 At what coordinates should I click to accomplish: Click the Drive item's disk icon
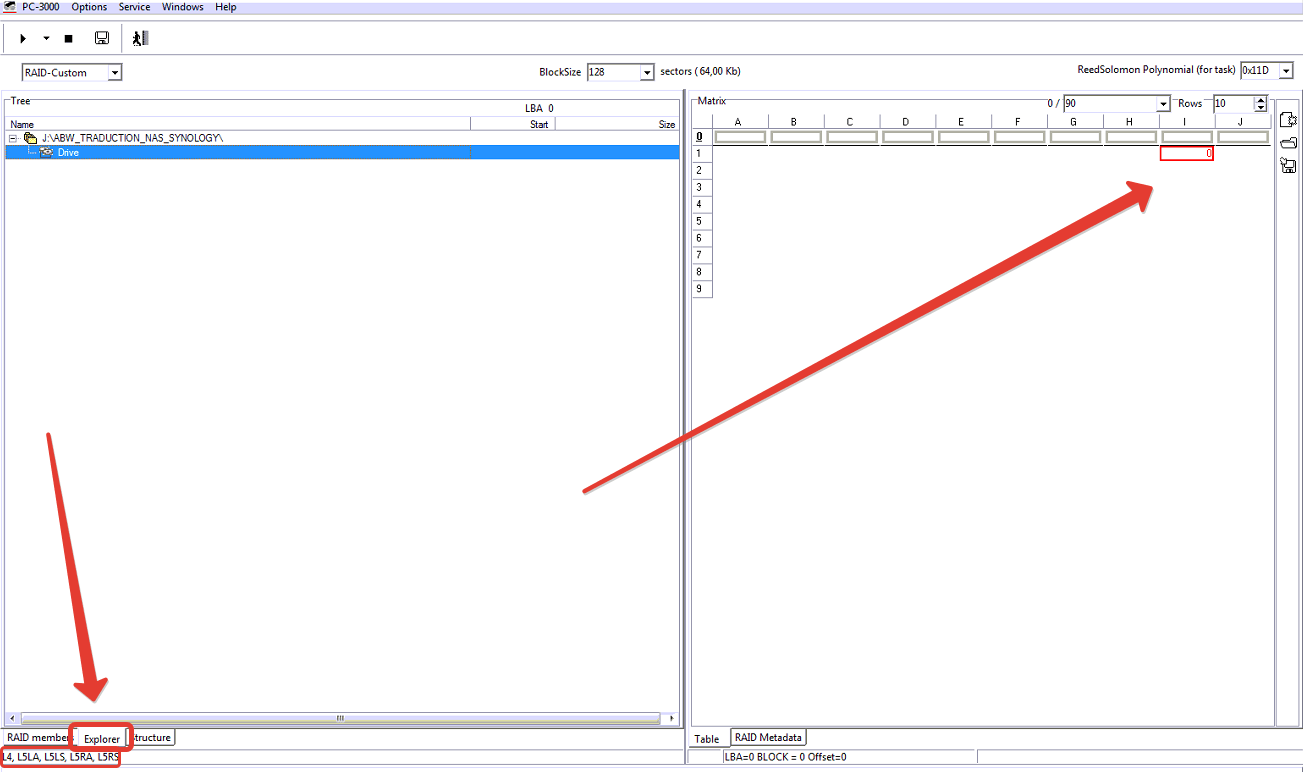[x=46, y=153]
